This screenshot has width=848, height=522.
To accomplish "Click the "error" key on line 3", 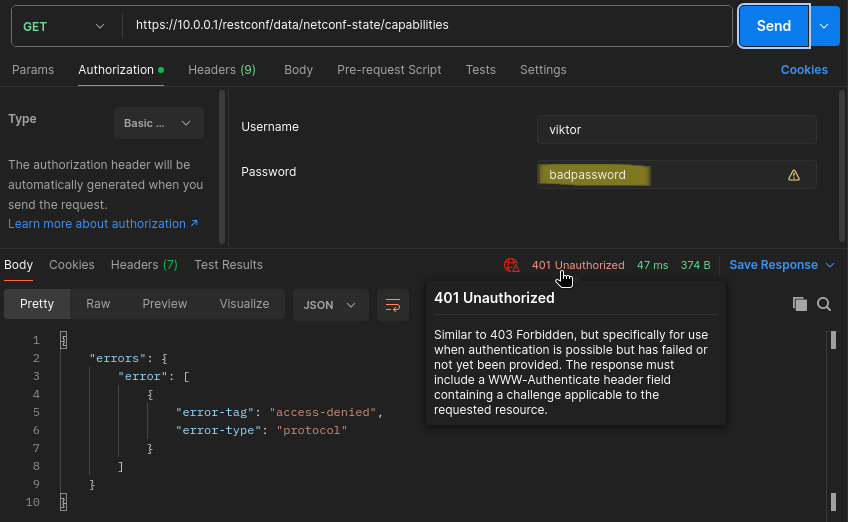I will (x=143, y=376).
